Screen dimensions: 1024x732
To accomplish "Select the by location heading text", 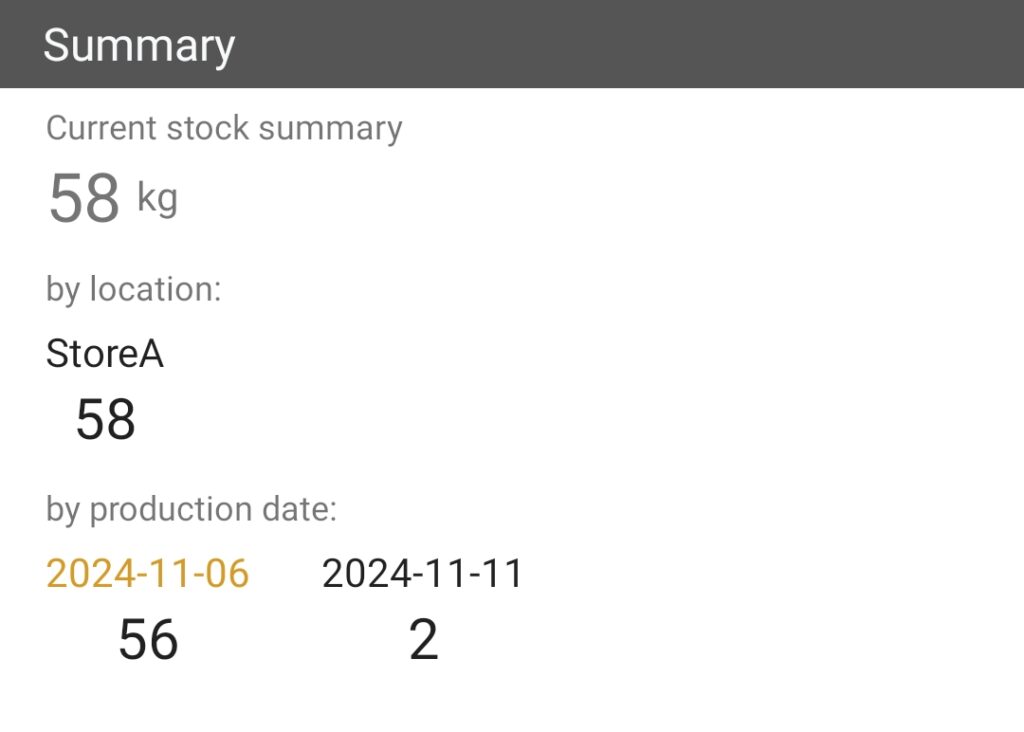I will 135,288.
